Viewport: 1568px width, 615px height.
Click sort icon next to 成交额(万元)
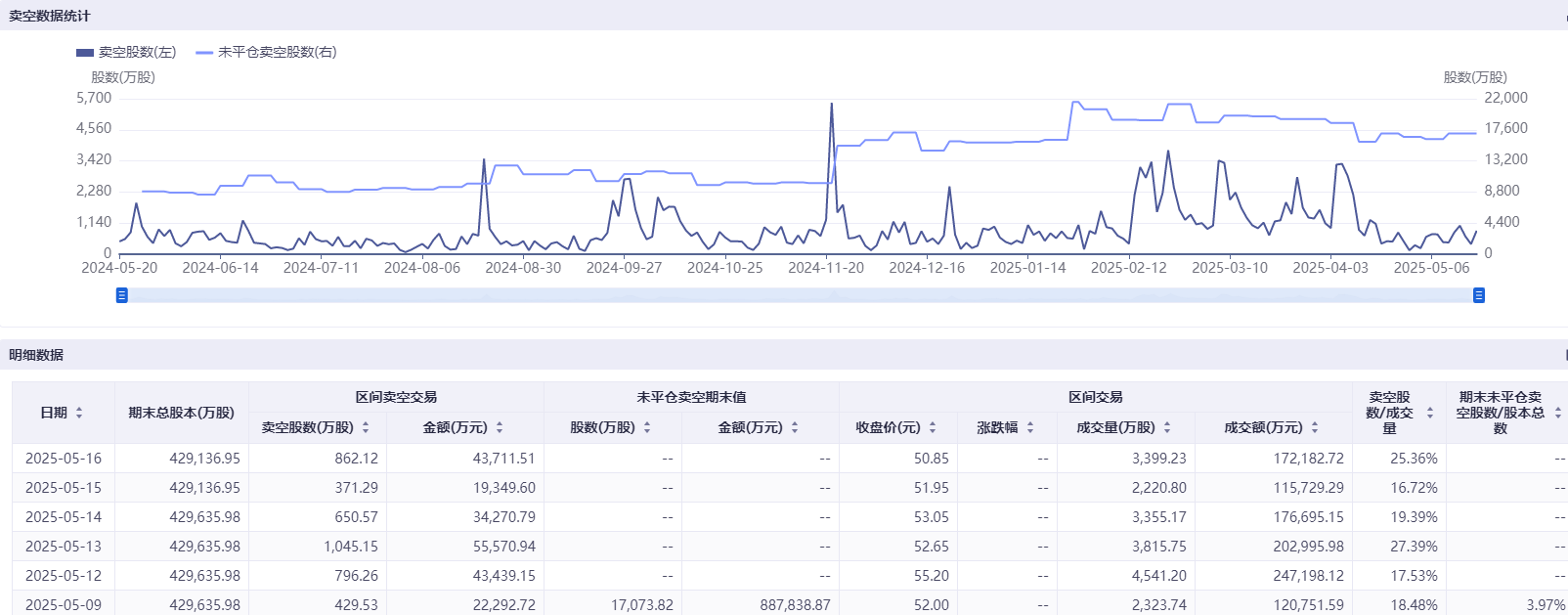1315,427
